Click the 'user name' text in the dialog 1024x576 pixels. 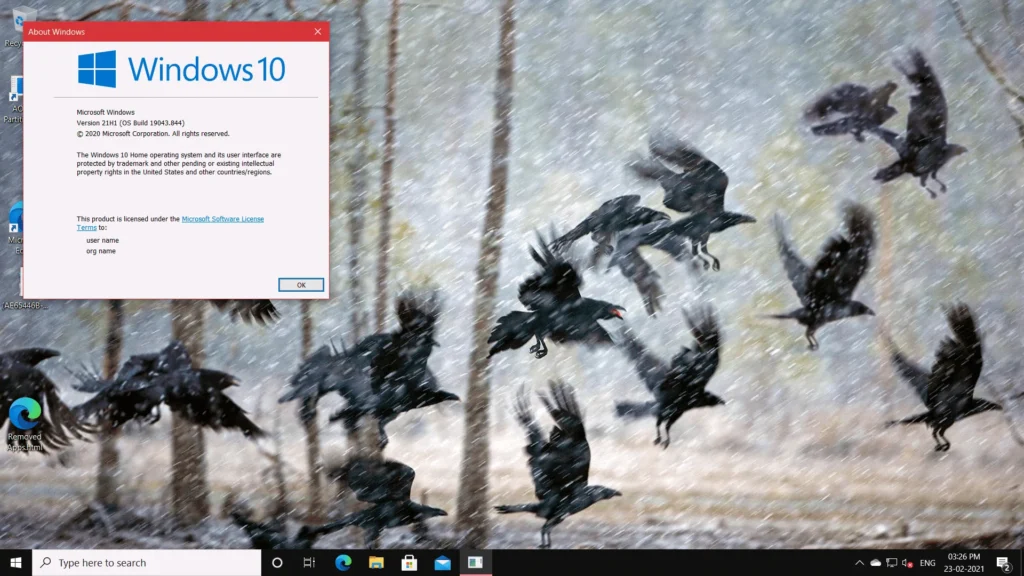pyautogui.click(x=103, y=240)
